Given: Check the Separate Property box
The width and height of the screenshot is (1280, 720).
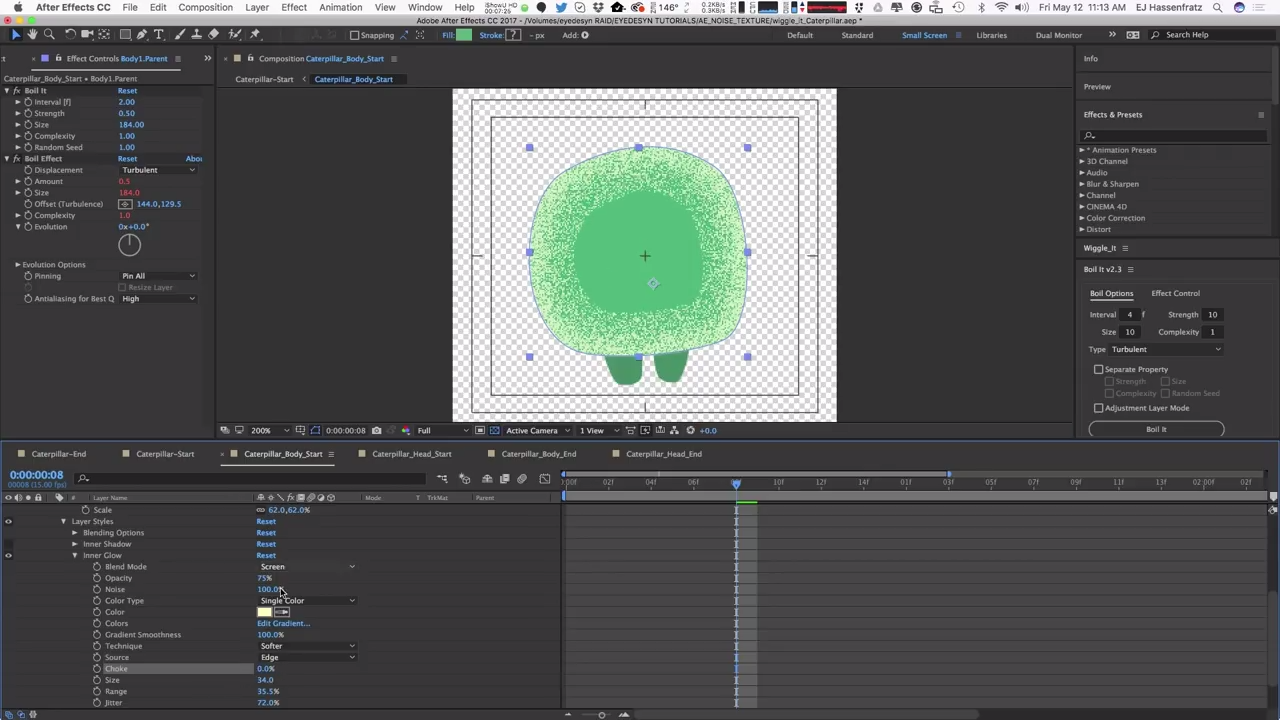Looking at the screenshot, I should pyautogui.click(x=1098, y=370).
